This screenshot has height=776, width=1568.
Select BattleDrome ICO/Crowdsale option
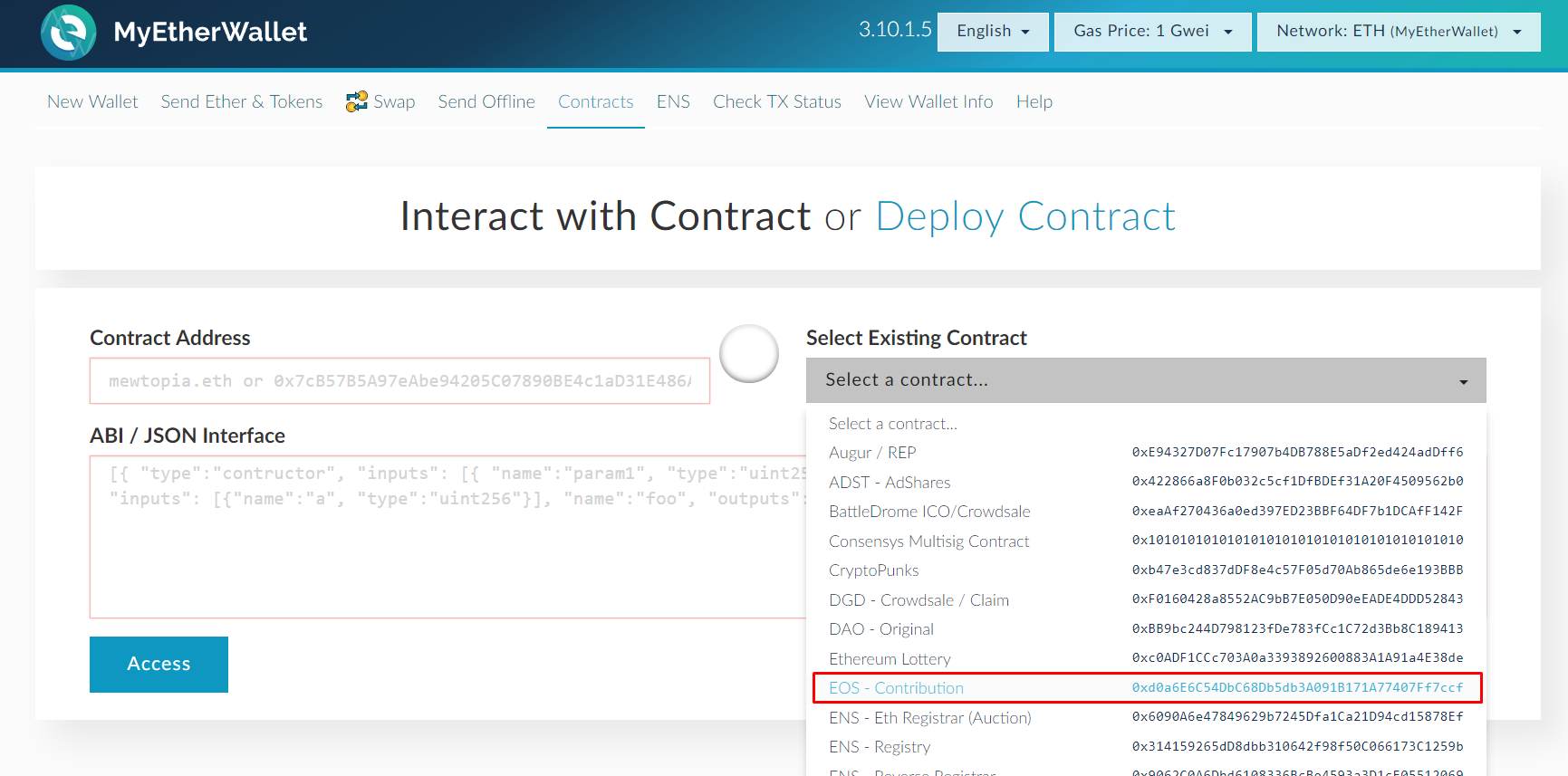[1146, 512]
